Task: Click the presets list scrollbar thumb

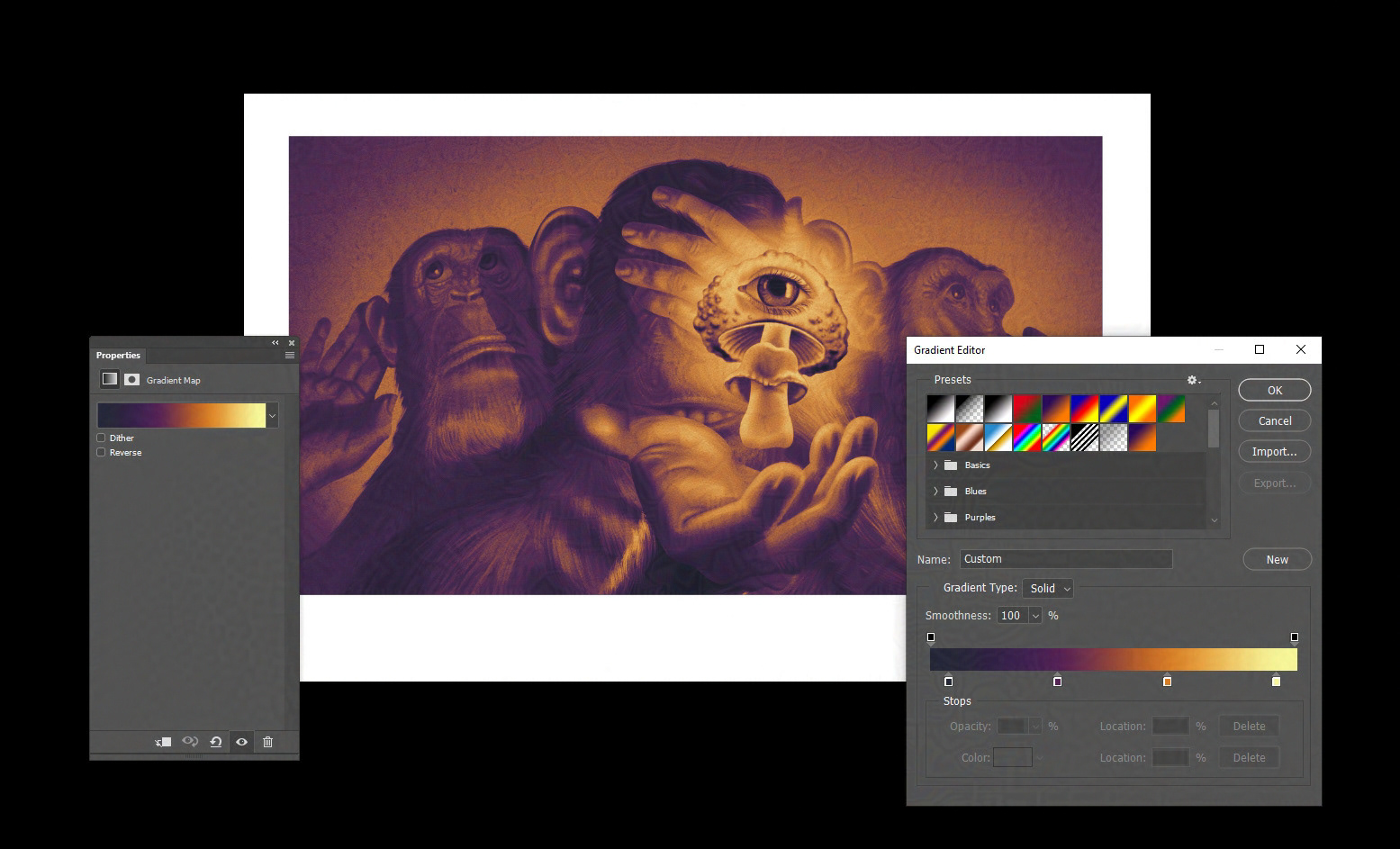Action: (1214, 427)
